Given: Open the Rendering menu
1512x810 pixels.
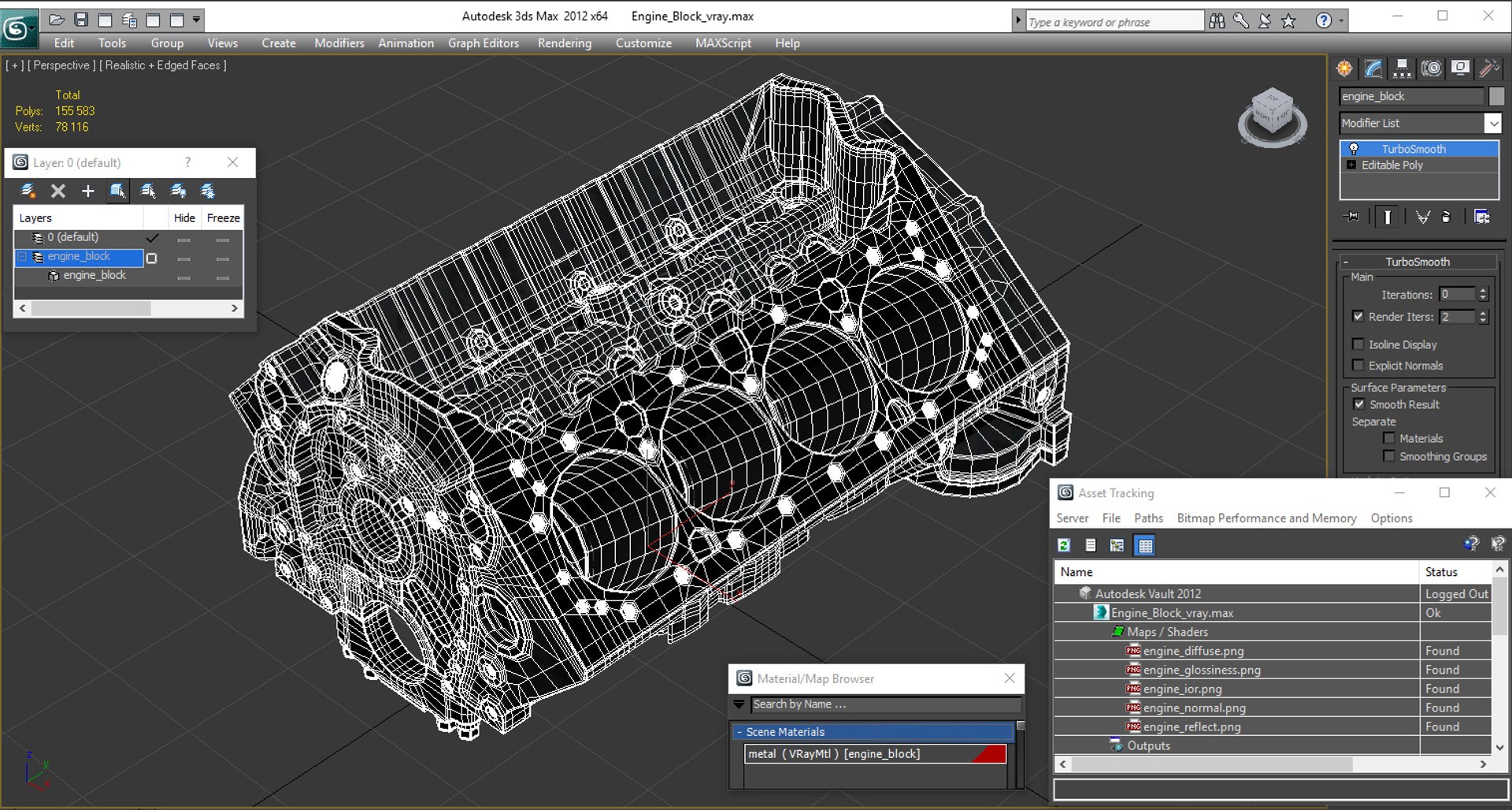Looking at the screenshot, I should (x=565, y=43).
